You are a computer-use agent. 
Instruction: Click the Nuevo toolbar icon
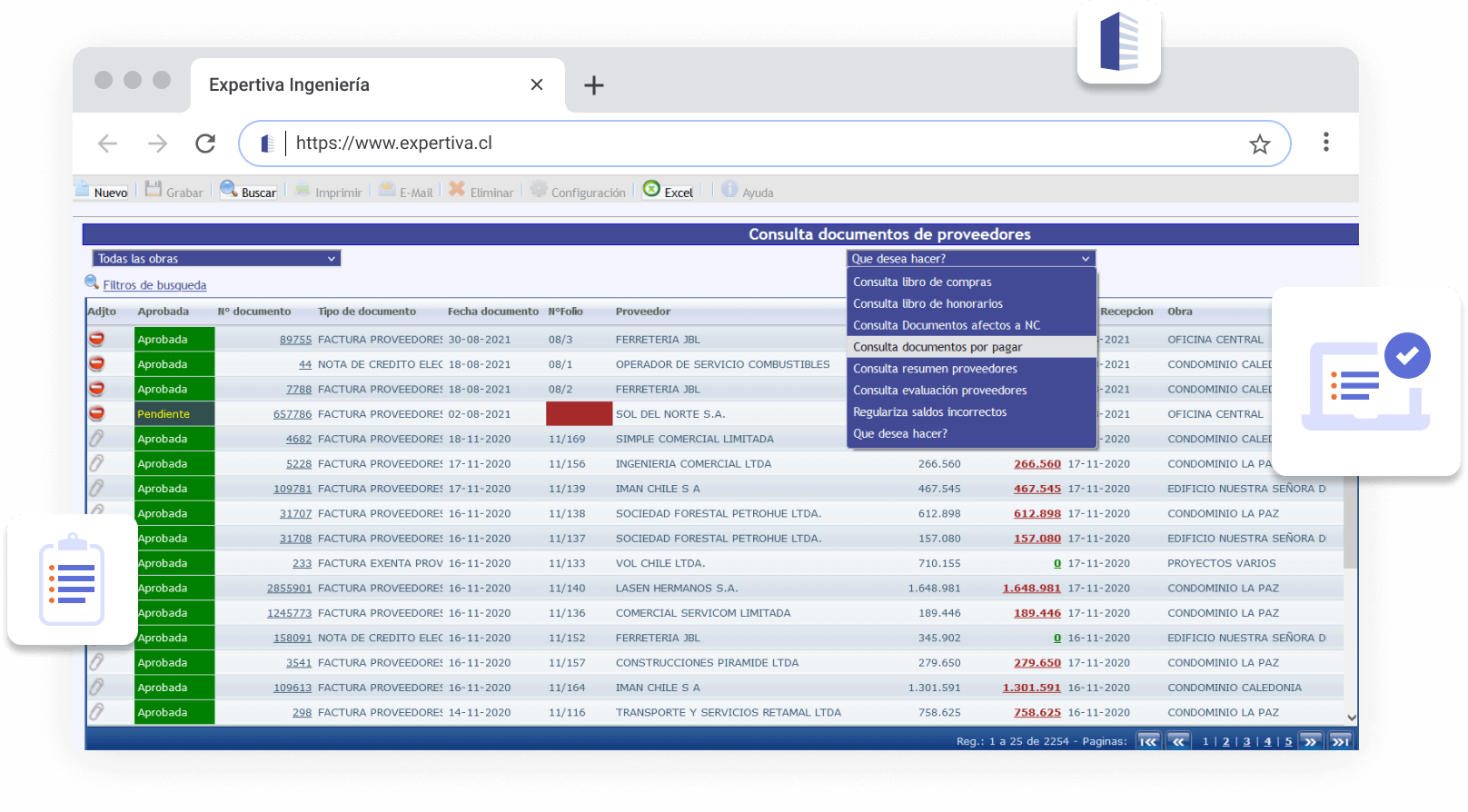(x=83, y=189)
